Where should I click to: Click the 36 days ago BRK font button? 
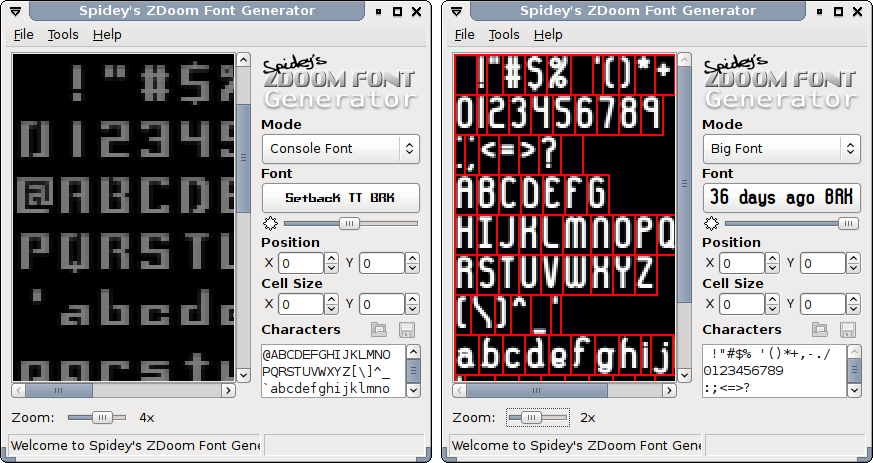[x=780, y=198]
